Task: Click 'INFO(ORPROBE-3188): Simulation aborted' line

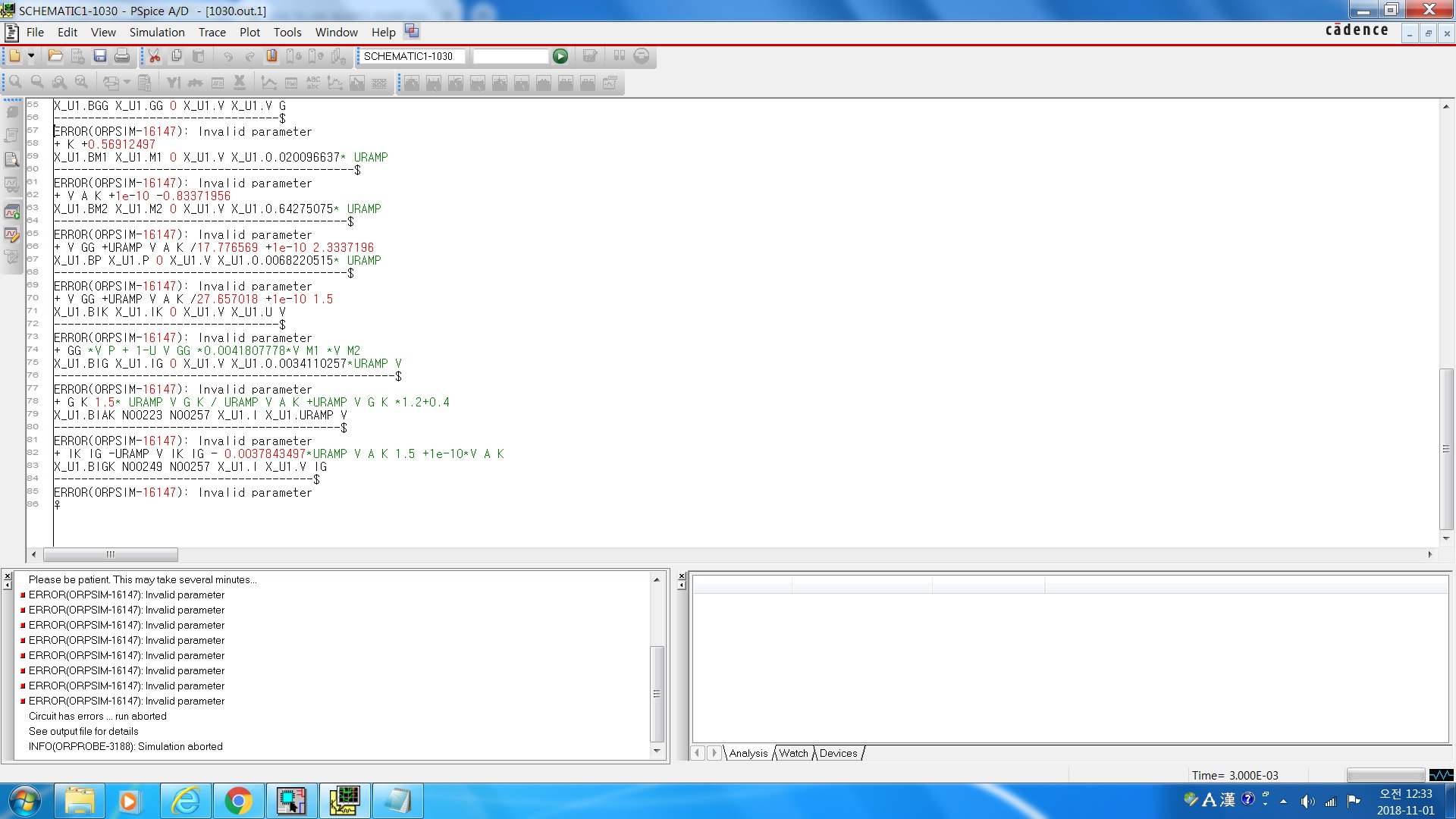Action: [x=126, y=746]
